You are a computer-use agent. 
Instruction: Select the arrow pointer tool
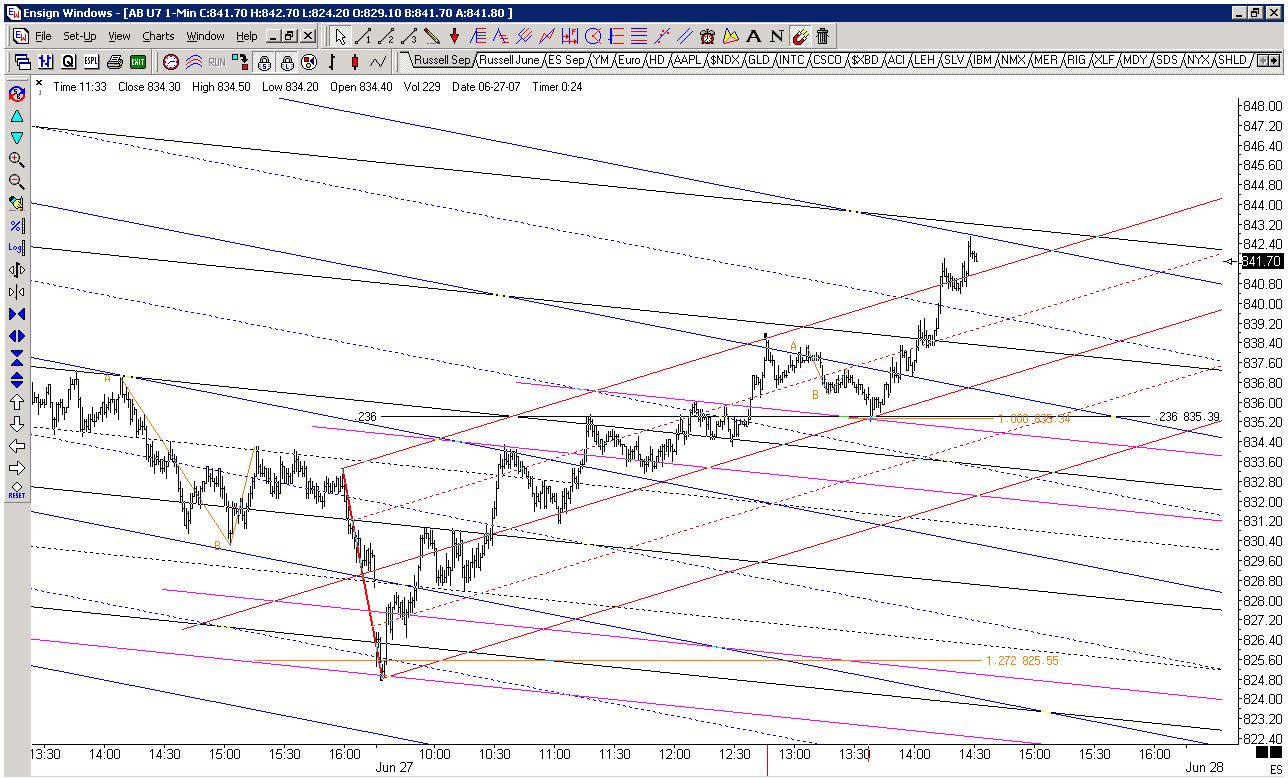(x=341, y=36)
